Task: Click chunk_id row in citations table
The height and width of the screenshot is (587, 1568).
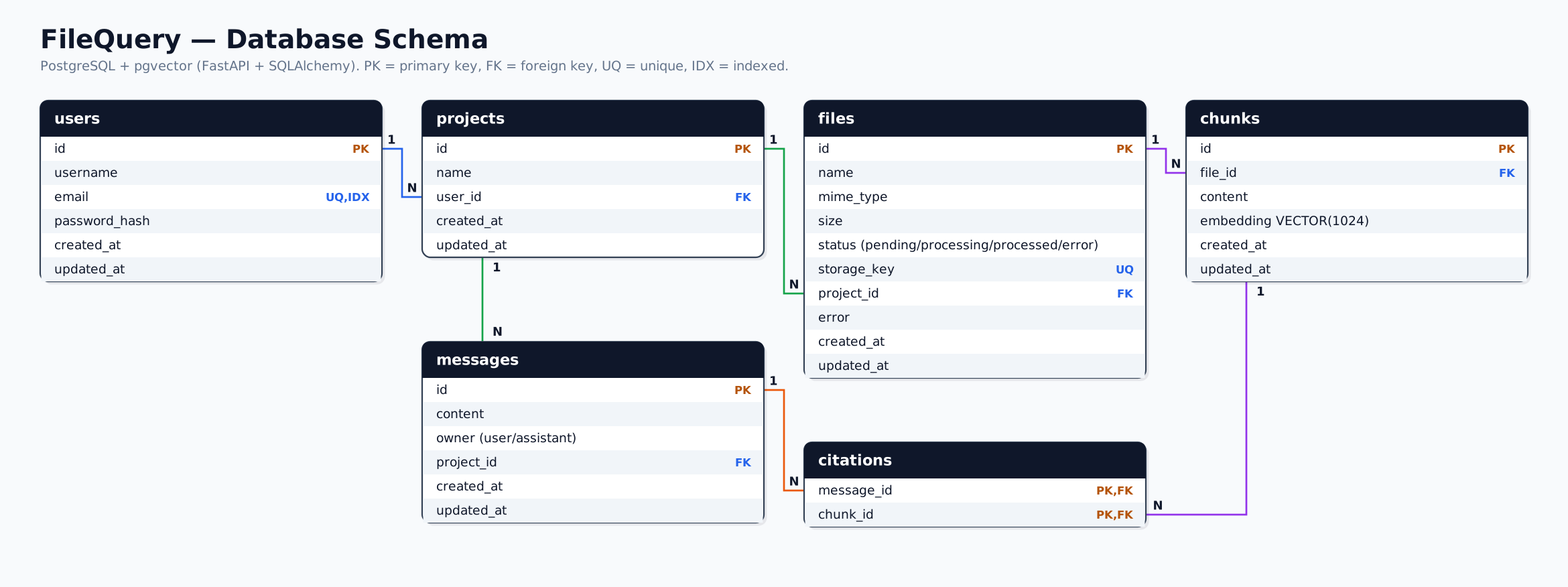Action: tap(975, 515)
